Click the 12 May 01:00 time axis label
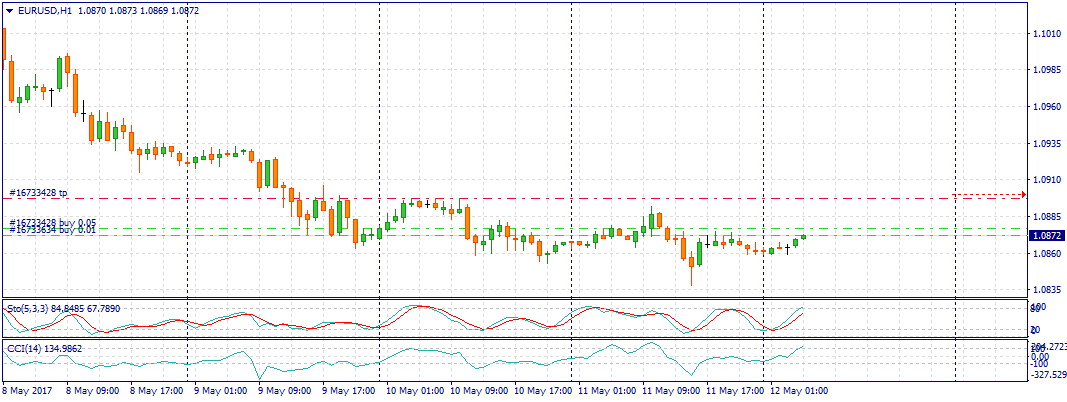The image size is (1067, 402). (x=800, y=391)
